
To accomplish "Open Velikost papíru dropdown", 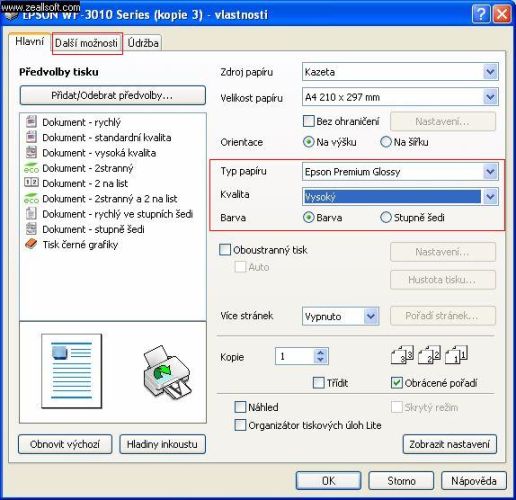I will pyautogui.click(x=490, y=97).
